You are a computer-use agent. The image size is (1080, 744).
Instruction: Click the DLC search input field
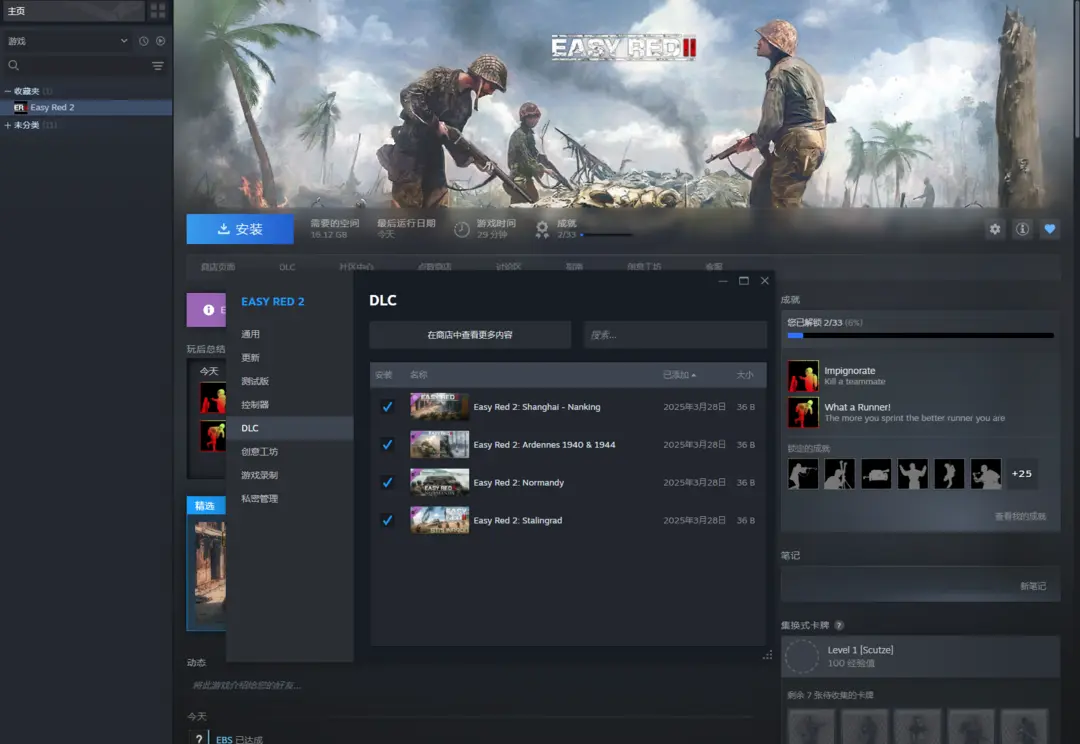pos(675,335)
